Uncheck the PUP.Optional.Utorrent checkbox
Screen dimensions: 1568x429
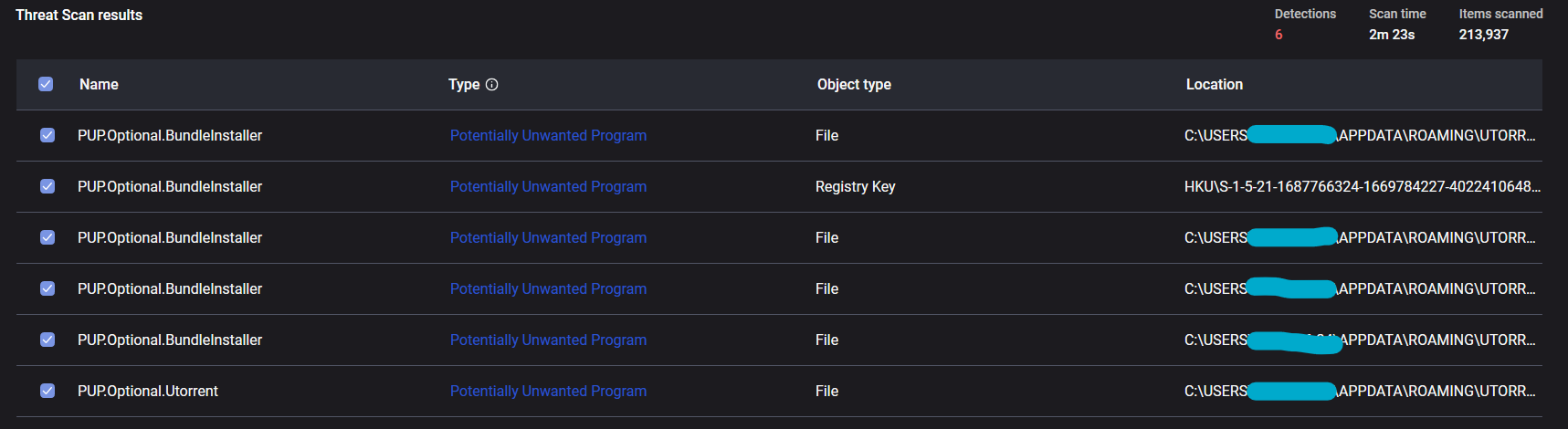point(47,391)
